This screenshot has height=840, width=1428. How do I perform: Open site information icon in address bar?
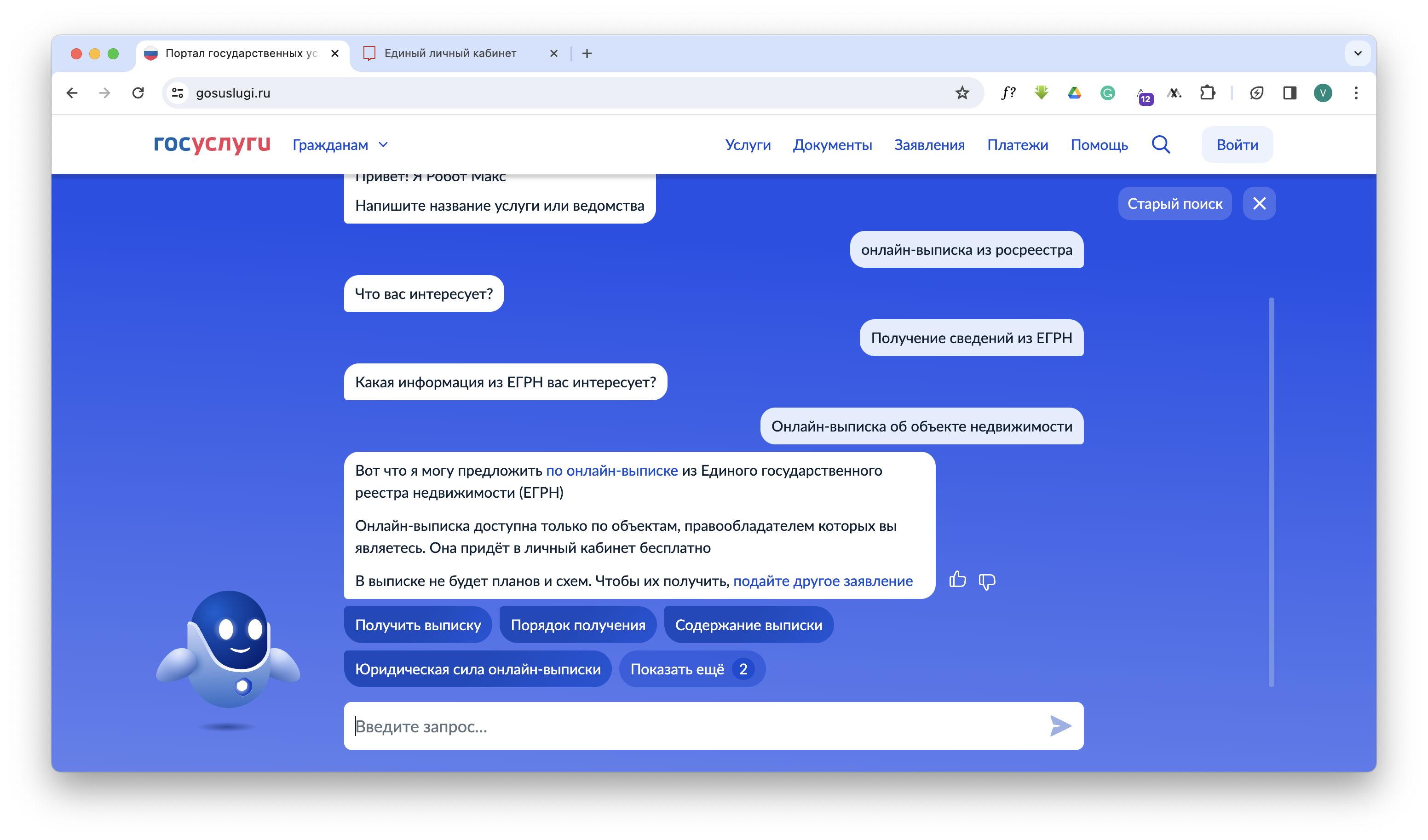pyautogui.click(x=178, y=93)
